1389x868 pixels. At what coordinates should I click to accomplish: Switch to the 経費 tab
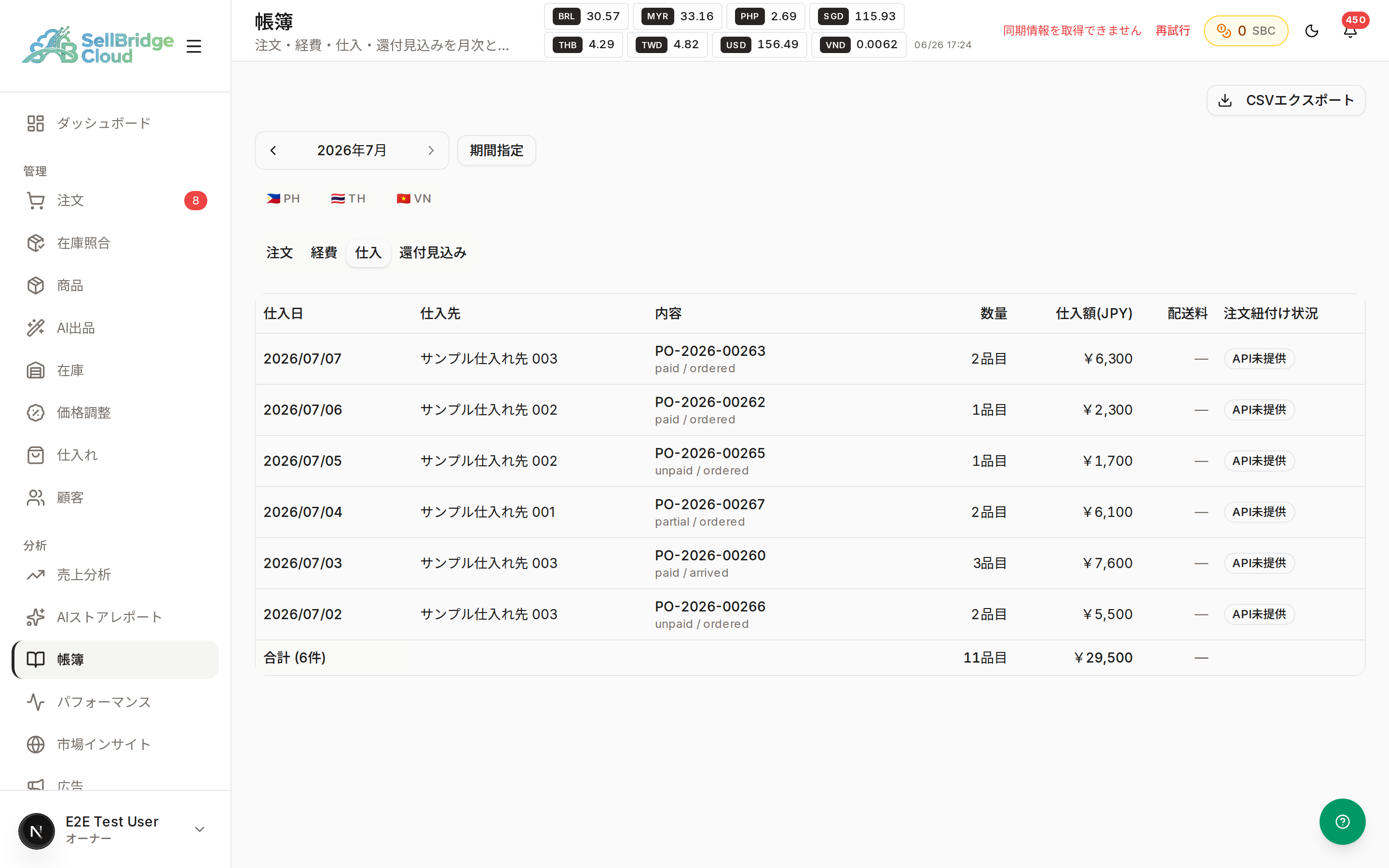324,253
